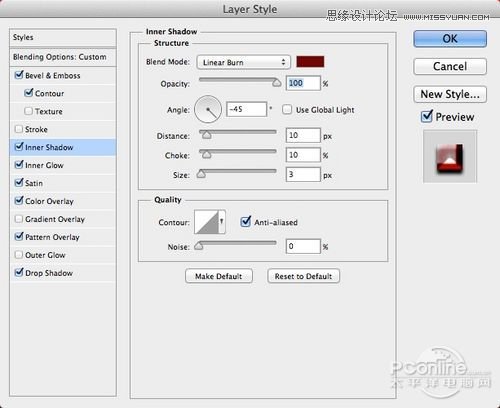Click the Noise slider handle
Viewport: 500px width, 408px height.
coord(199,246)
